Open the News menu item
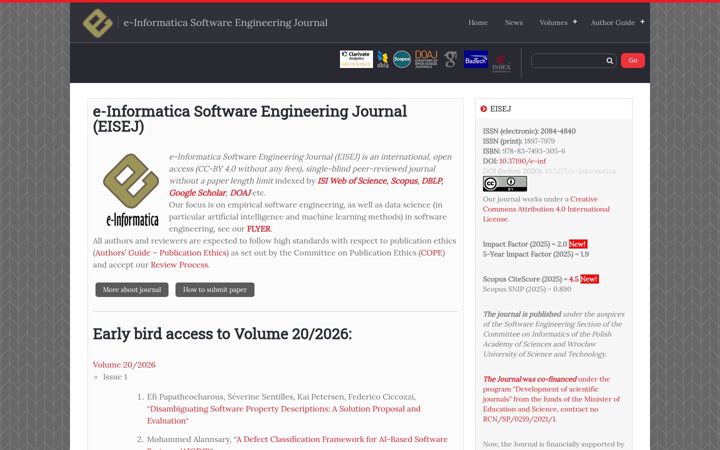This screenshot has width=720, height=450. coord(513,22)
